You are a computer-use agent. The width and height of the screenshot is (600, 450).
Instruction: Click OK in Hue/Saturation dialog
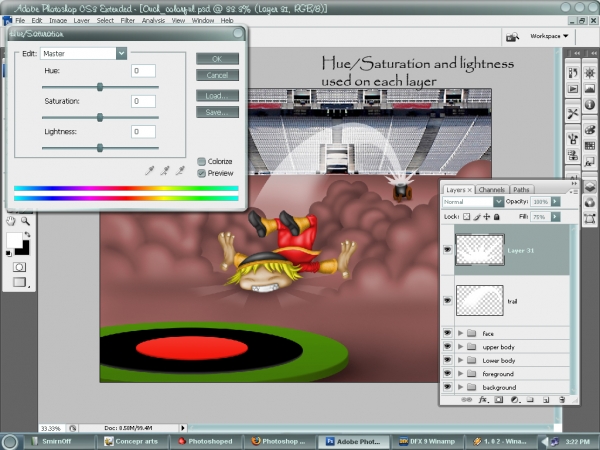[x=217, y=59]
